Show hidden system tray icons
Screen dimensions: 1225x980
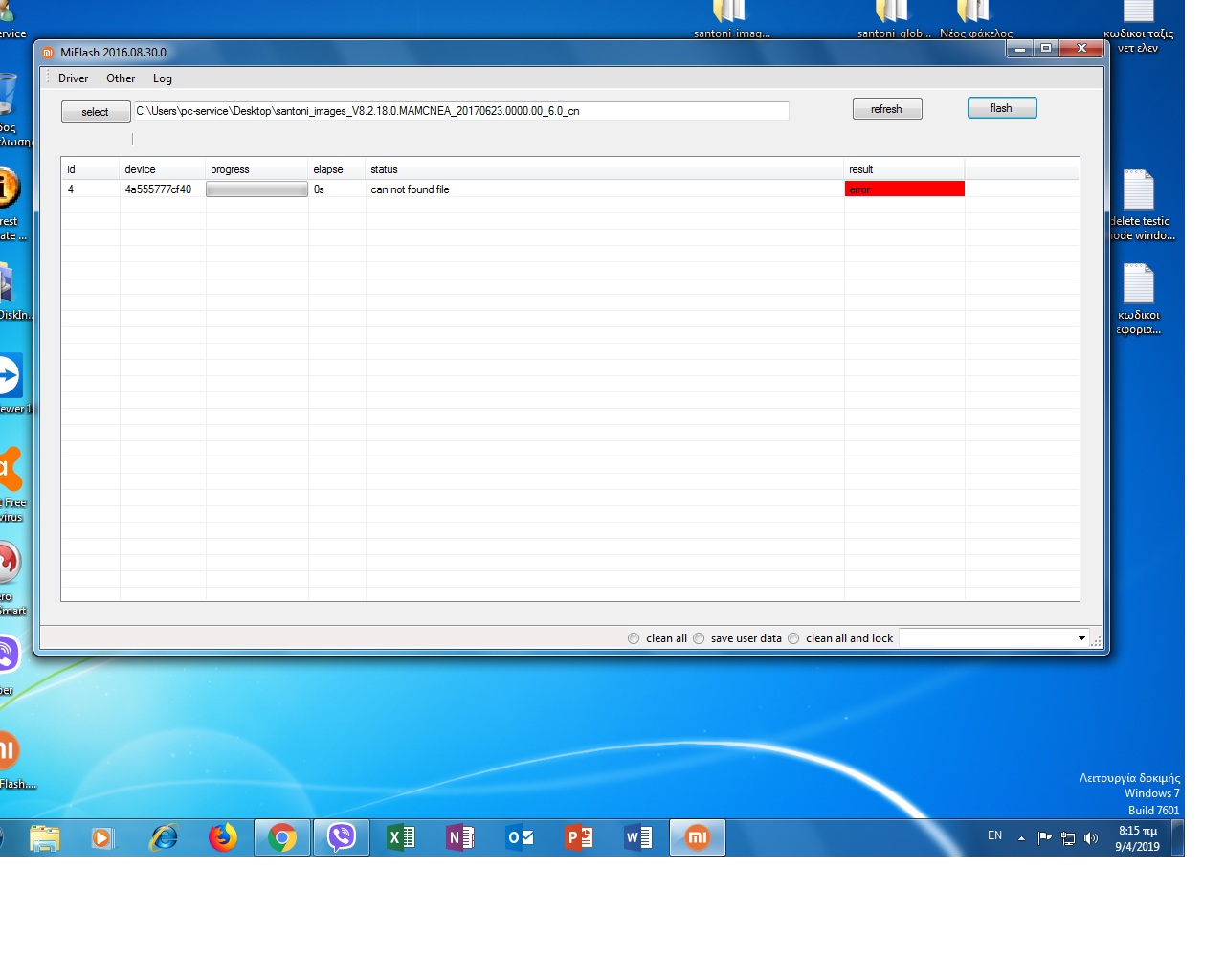pyautogui.click(x=1021, y=838)
